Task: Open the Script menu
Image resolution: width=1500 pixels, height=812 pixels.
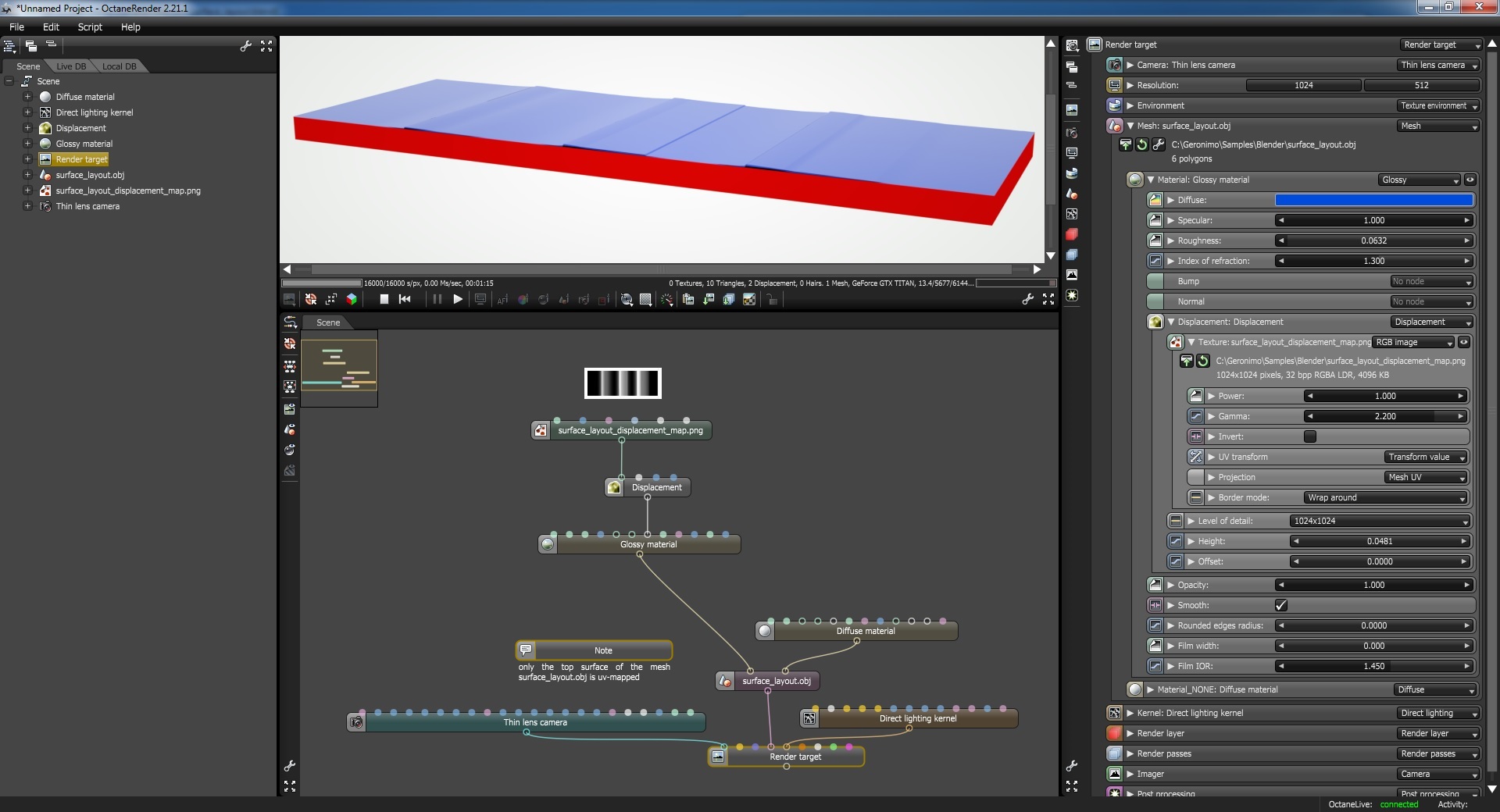Action: [90, 27]
